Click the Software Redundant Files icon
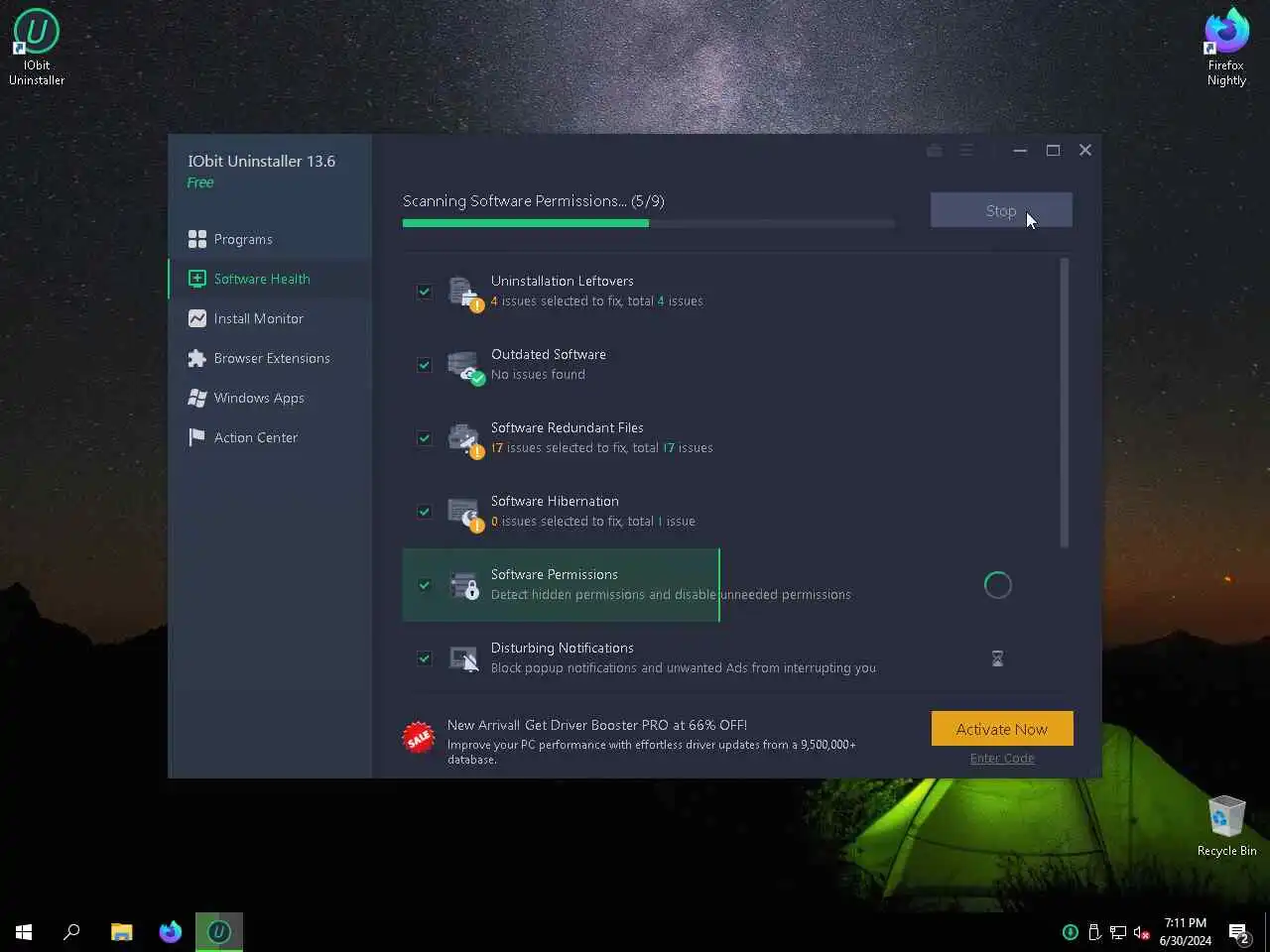 (464, 439)
